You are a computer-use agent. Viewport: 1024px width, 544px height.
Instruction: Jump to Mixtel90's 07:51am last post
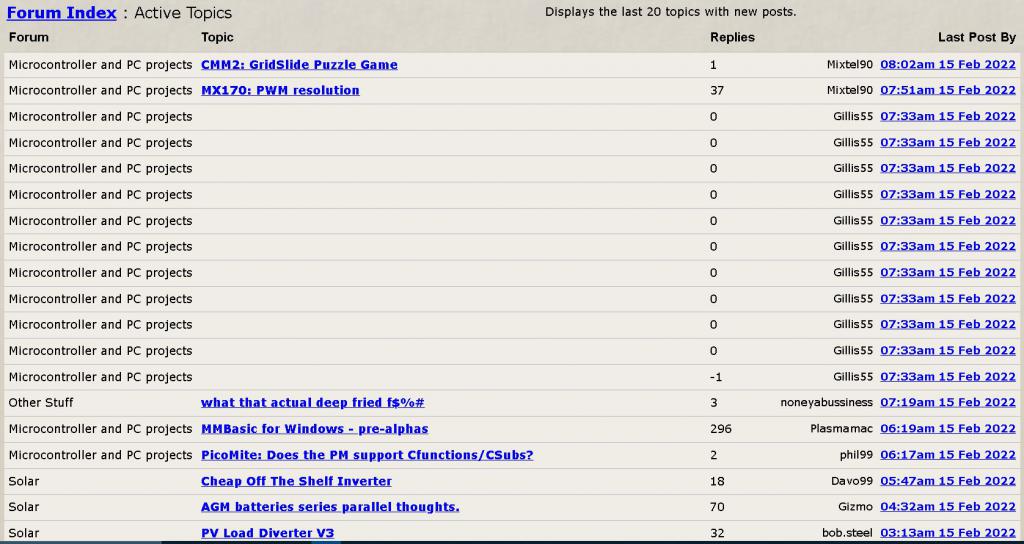point(947,91)
